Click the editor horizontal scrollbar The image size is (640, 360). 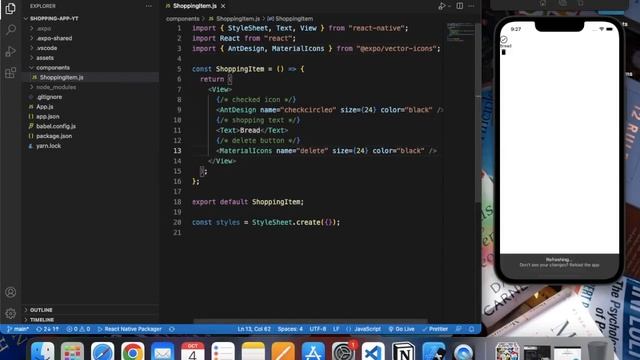[x=310, y=322]
